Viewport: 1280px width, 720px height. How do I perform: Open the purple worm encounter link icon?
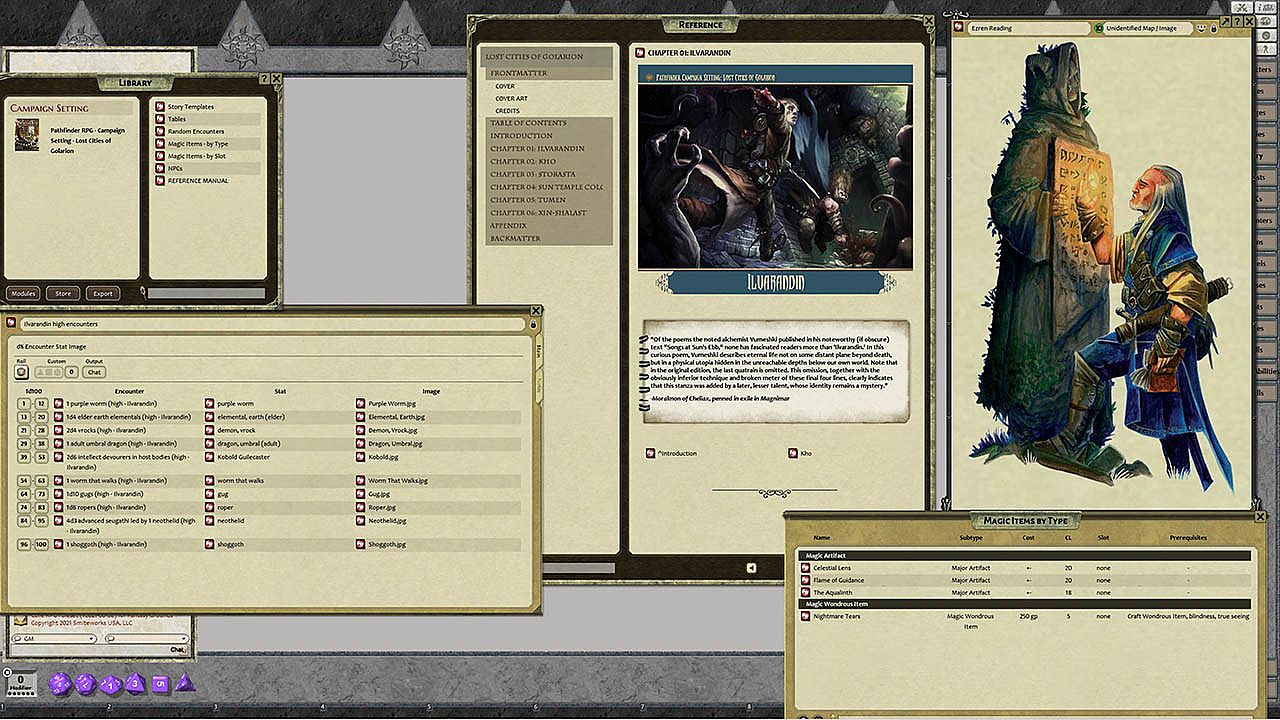[x=59, y=404]
